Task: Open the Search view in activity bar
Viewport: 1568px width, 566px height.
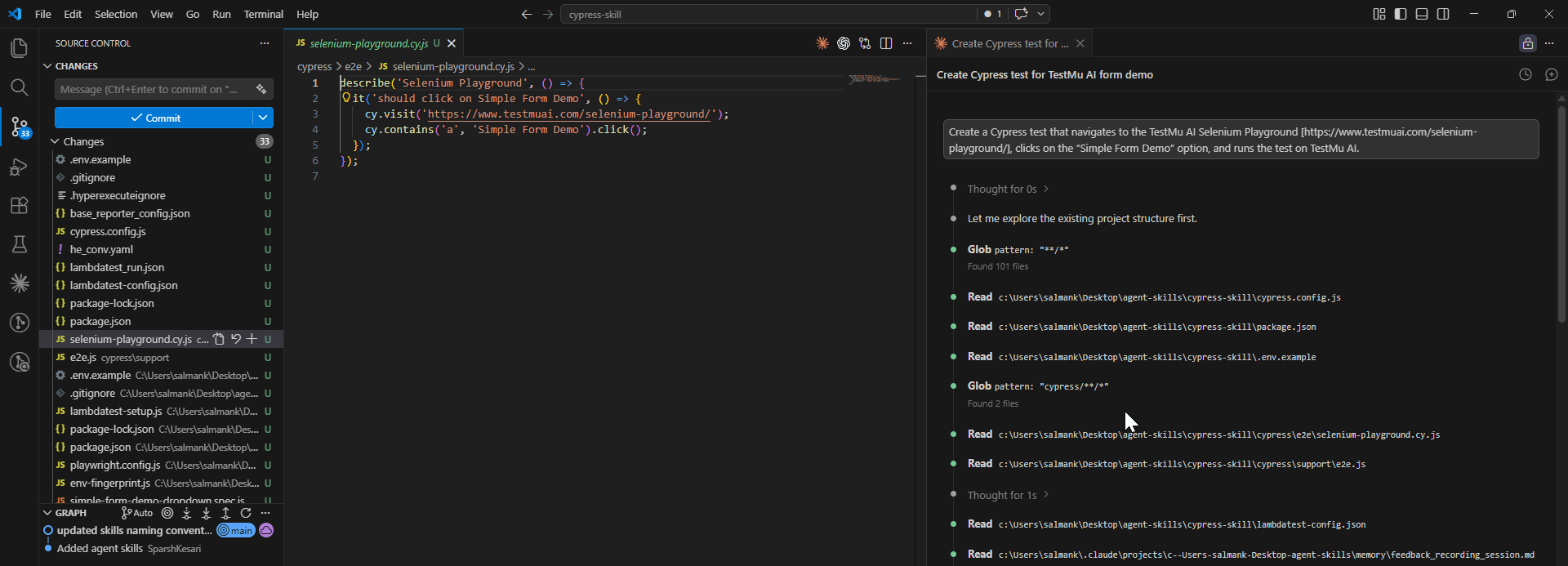Action: pos(20,87)
